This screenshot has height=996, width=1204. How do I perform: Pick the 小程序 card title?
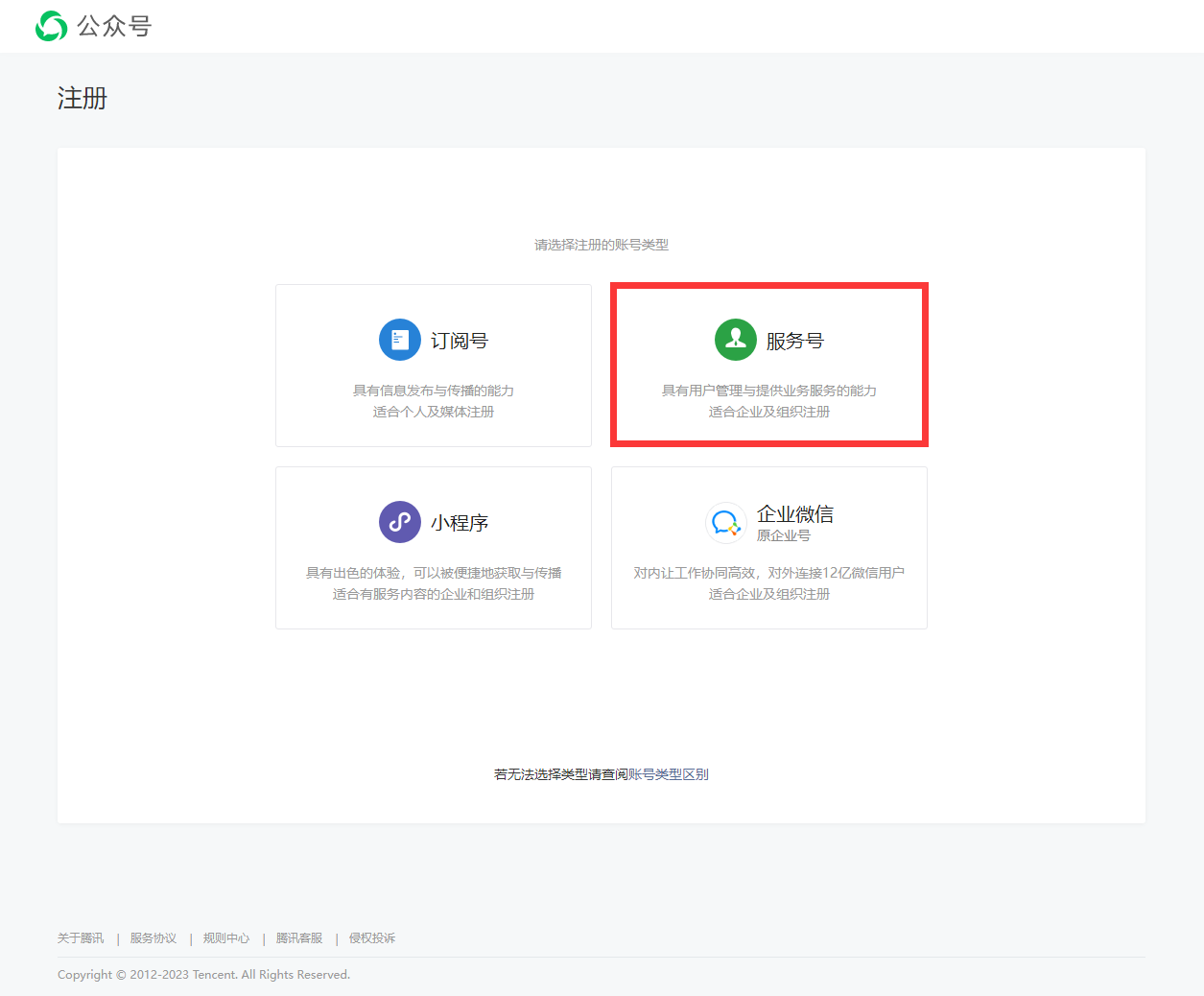(460, 523)
